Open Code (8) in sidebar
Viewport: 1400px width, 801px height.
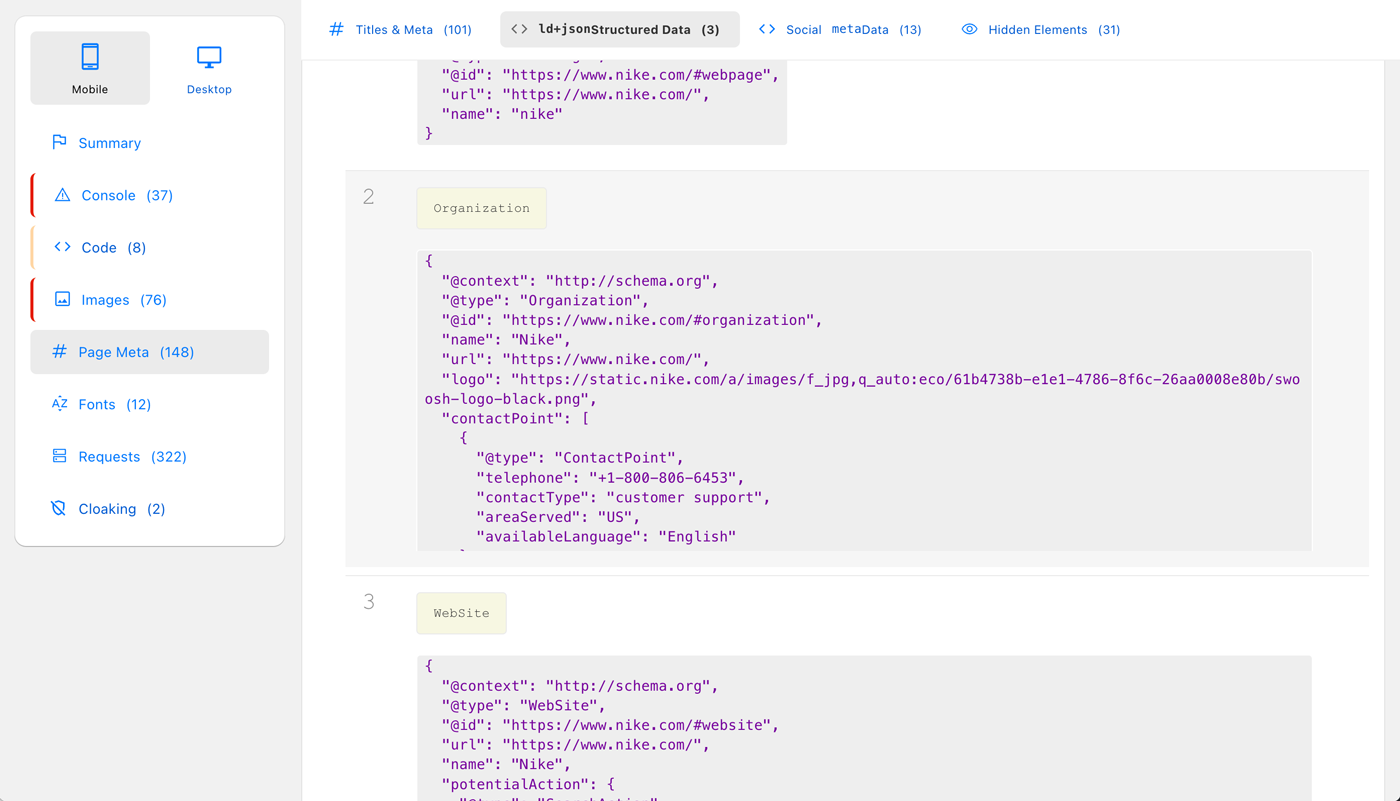[x=150, y=247]
